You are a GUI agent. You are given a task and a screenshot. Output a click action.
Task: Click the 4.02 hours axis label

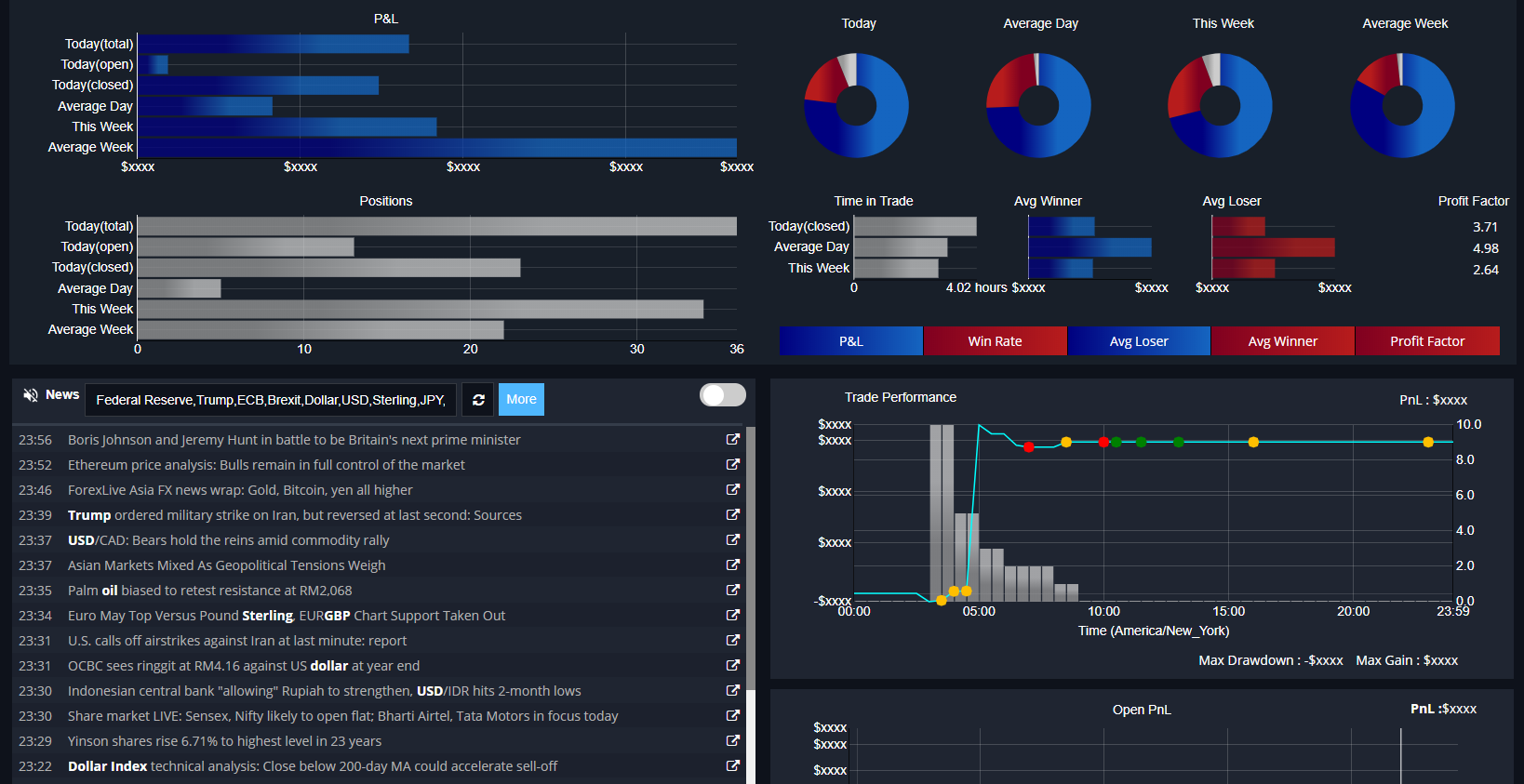976,287
